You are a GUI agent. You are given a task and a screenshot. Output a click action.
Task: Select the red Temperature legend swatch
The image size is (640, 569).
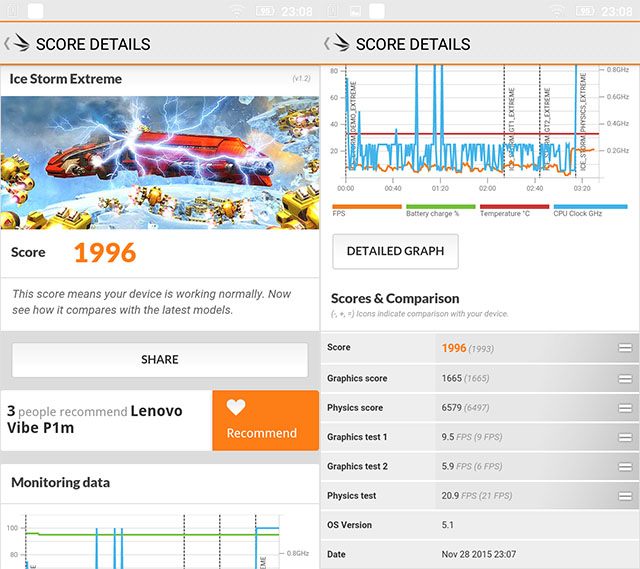coord(513,206)
